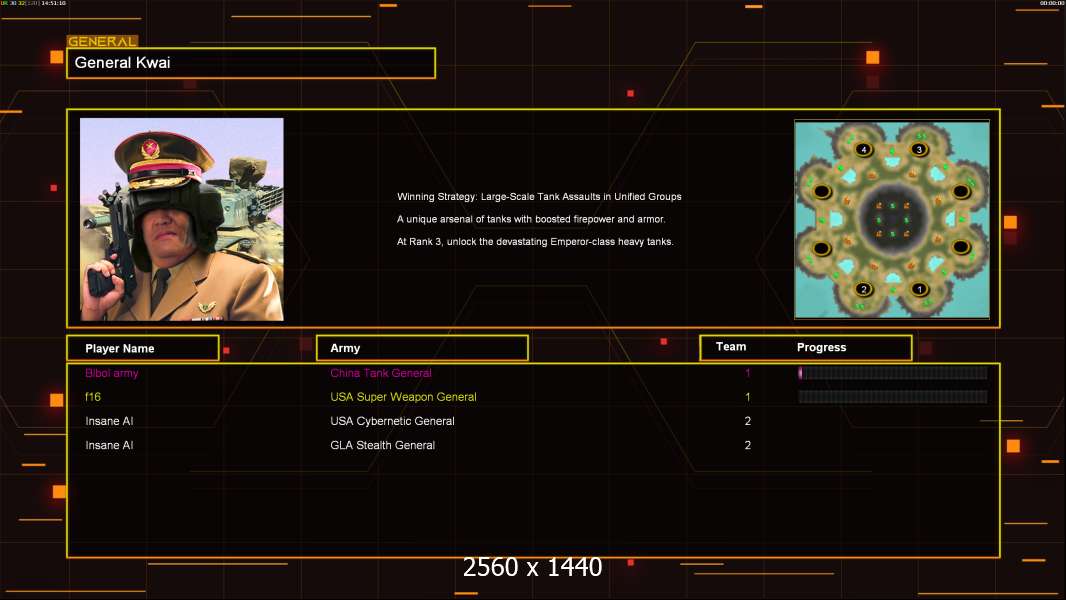Click USA Super Weapon General entry
1066x600 pixels.
[x=403, y=397]
